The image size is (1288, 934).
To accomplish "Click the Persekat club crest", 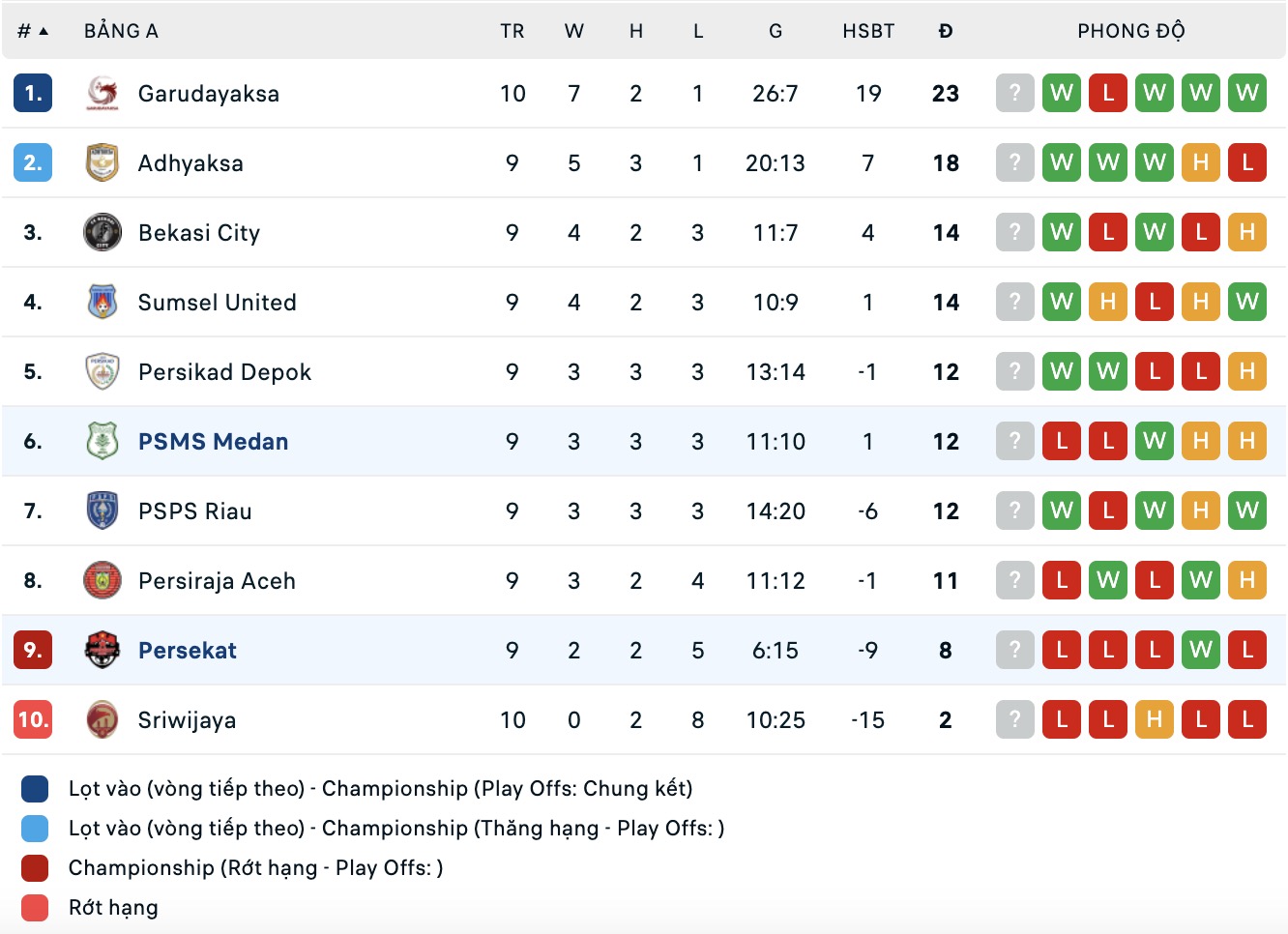I will point(102,651).
